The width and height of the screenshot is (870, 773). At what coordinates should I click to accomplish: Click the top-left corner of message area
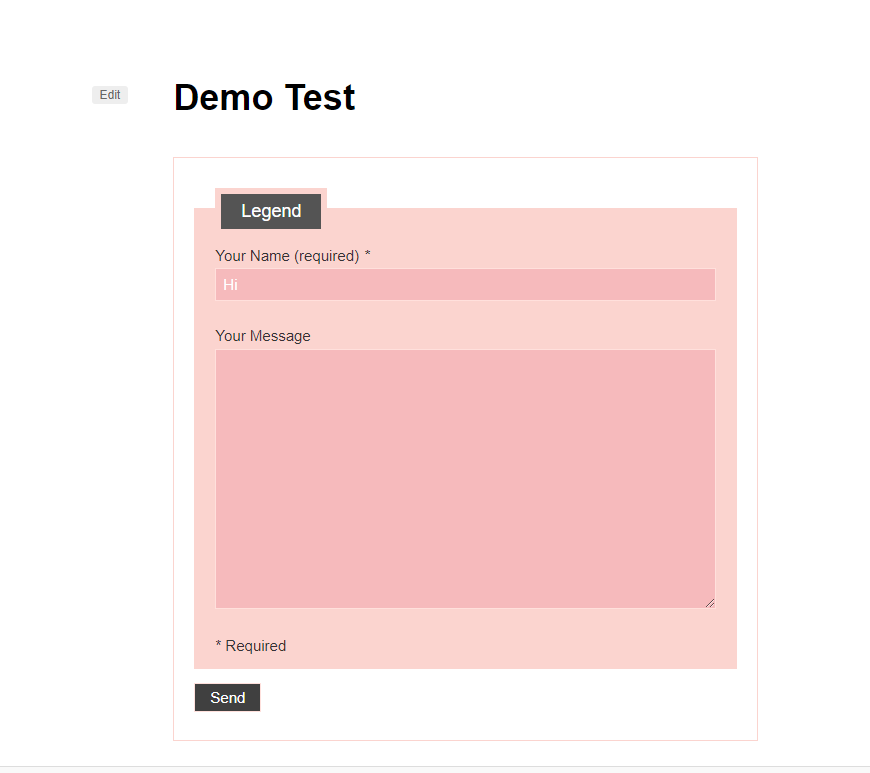click(222, 356)
